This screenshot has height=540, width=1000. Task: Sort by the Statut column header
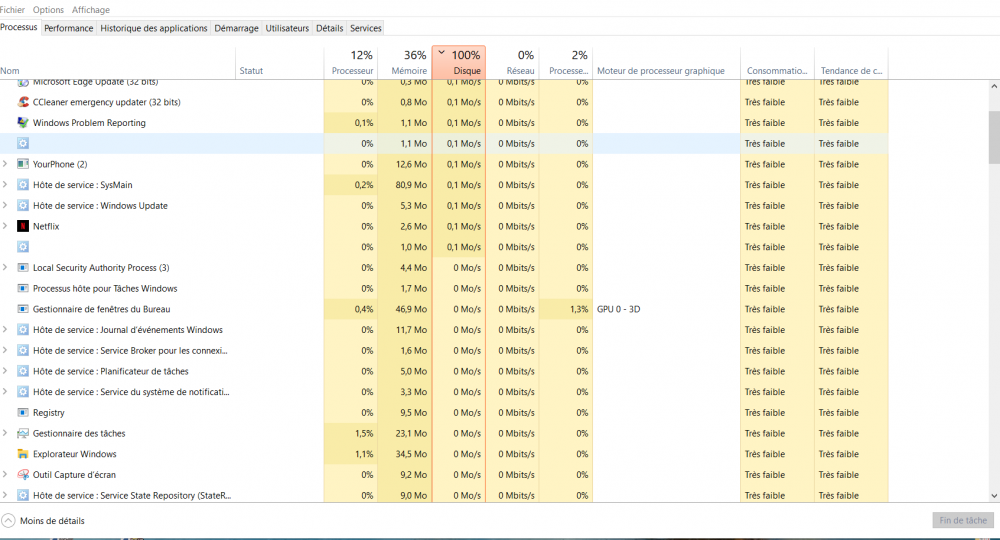tap(280, 62)
